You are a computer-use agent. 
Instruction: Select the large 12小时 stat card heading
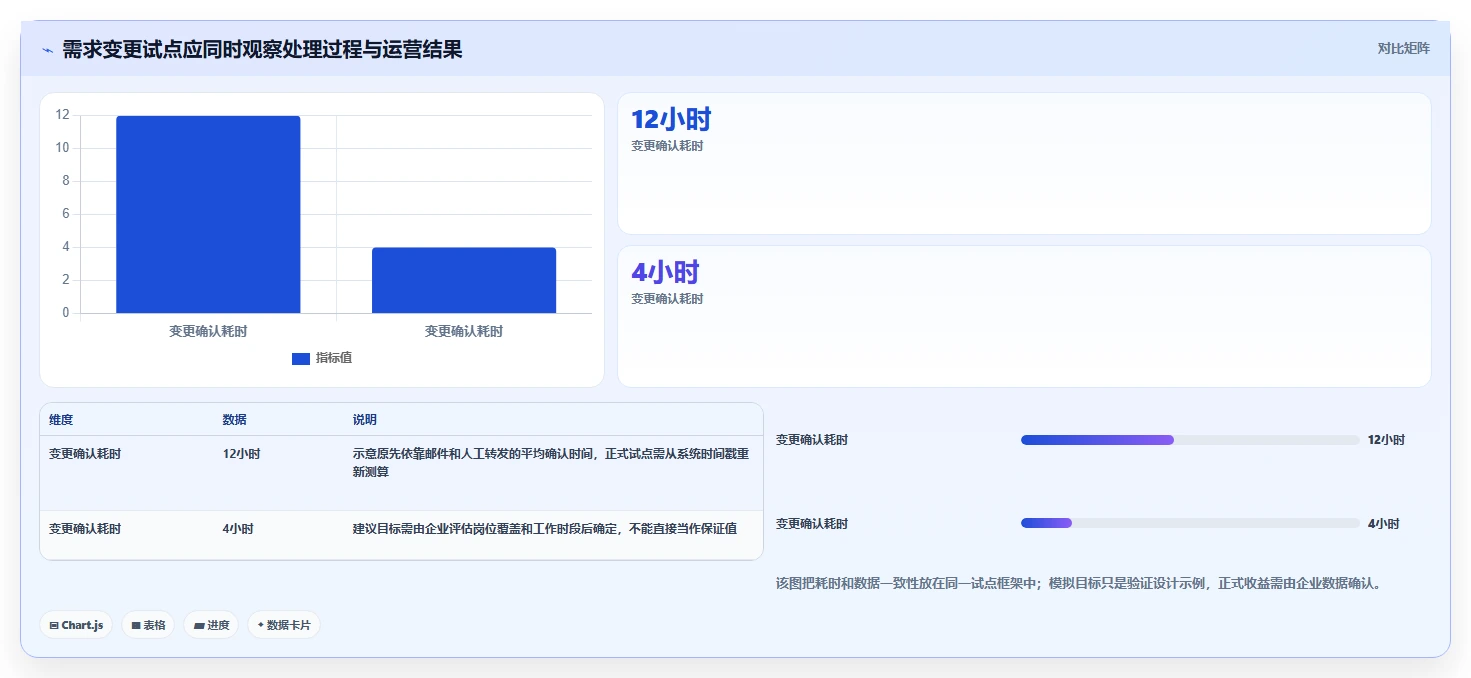click(x=671, y=120)
